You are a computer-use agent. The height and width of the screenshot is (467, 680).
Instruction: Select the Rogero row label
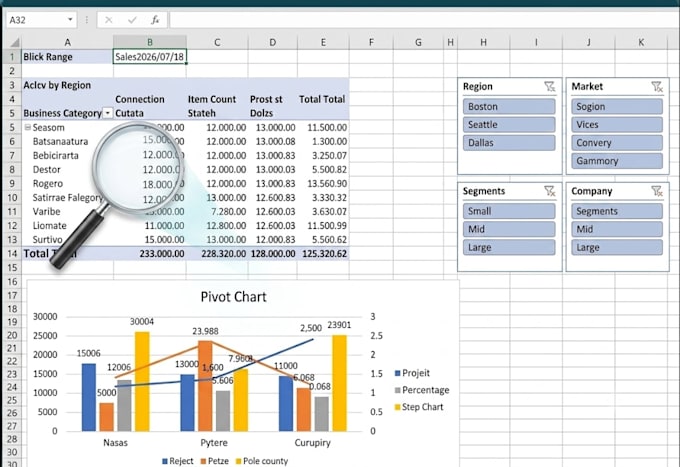coord(48,184)
